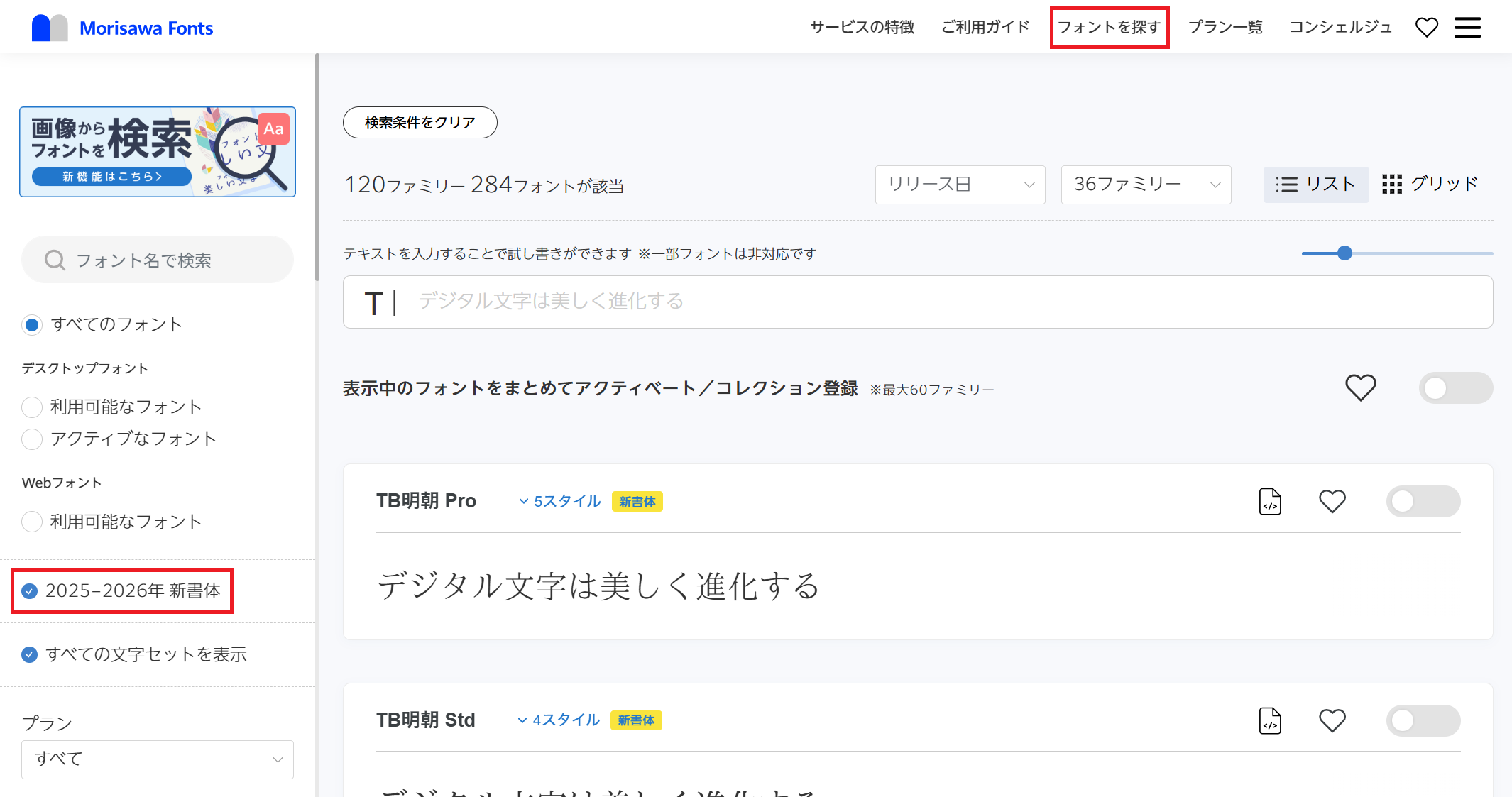The height and width of the screenshot is (797, 1512).
Task: Activate the TB明朝 Std font toggle
Action: [x=1423, y=720]
